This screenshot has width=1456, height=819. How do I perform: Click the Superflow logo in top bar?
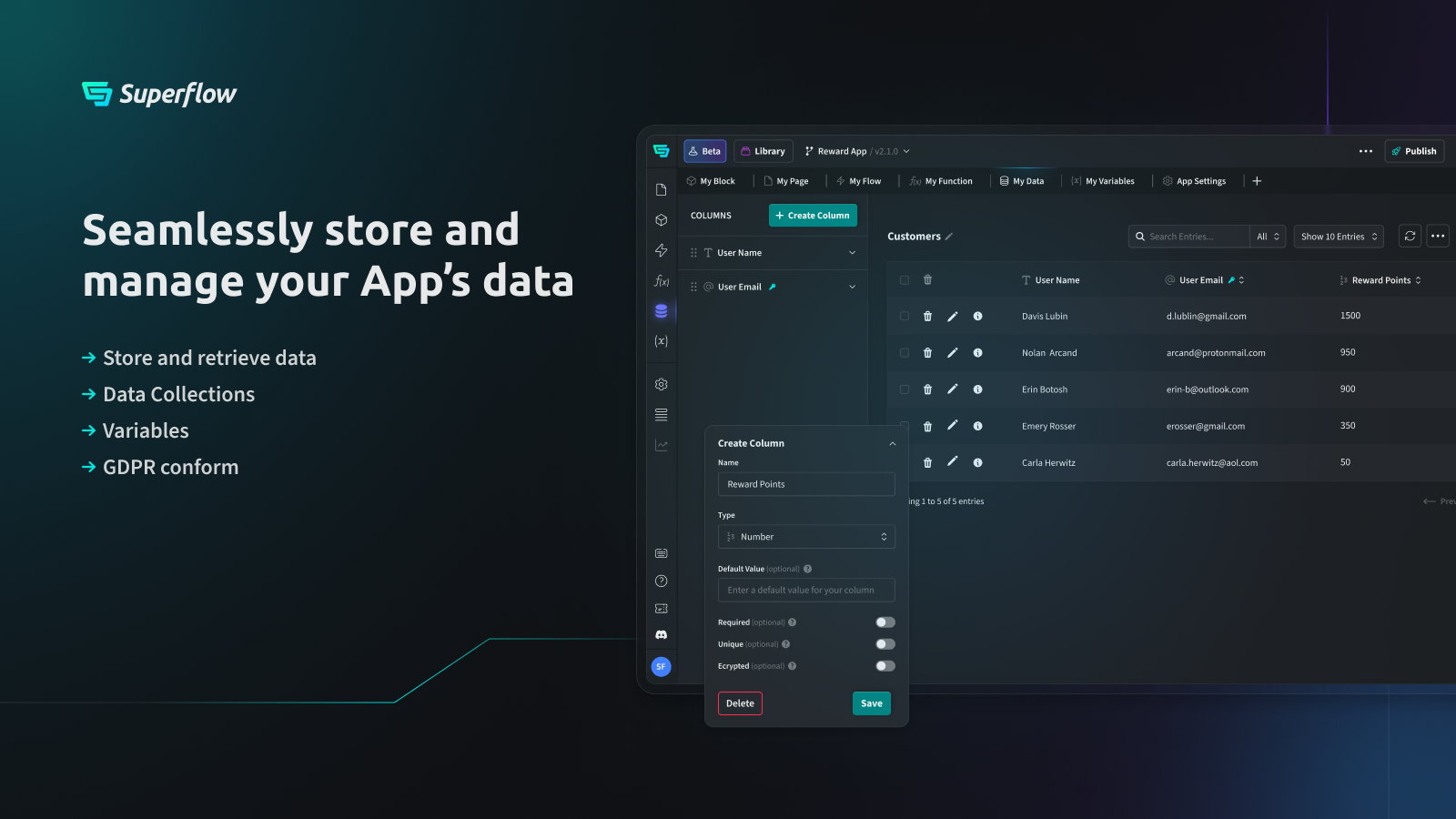pyautogui.click(x=661, y=150)
